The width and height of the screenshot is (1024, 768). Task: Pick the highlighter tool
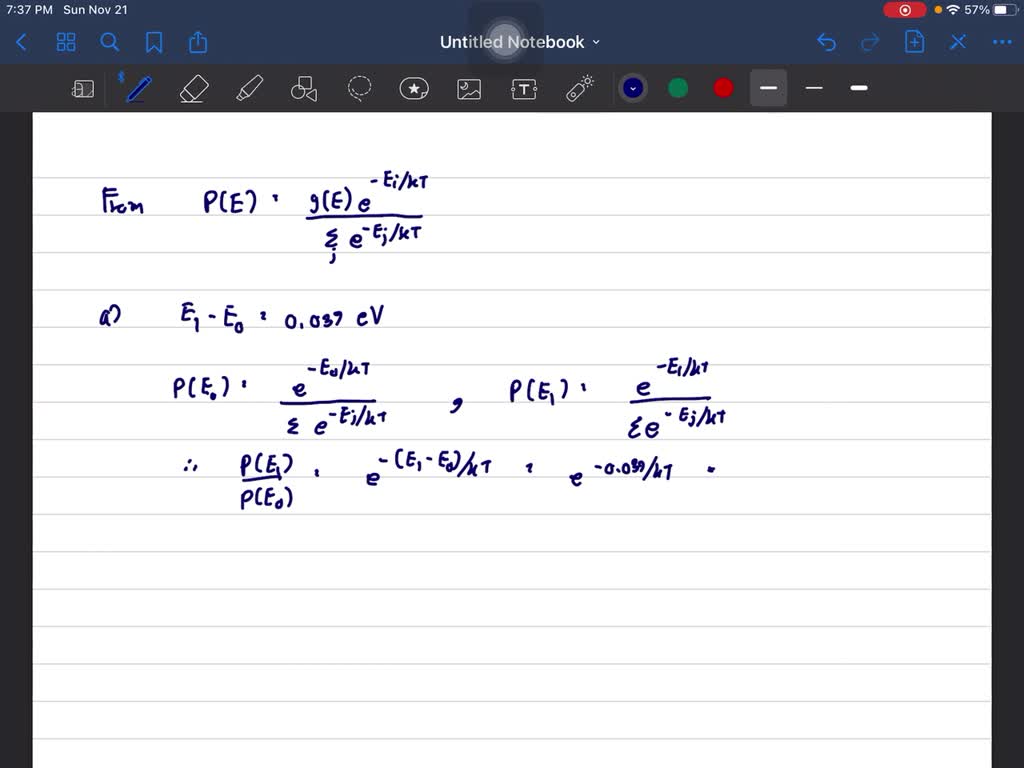pyautogui.click(x=248, y=88)
